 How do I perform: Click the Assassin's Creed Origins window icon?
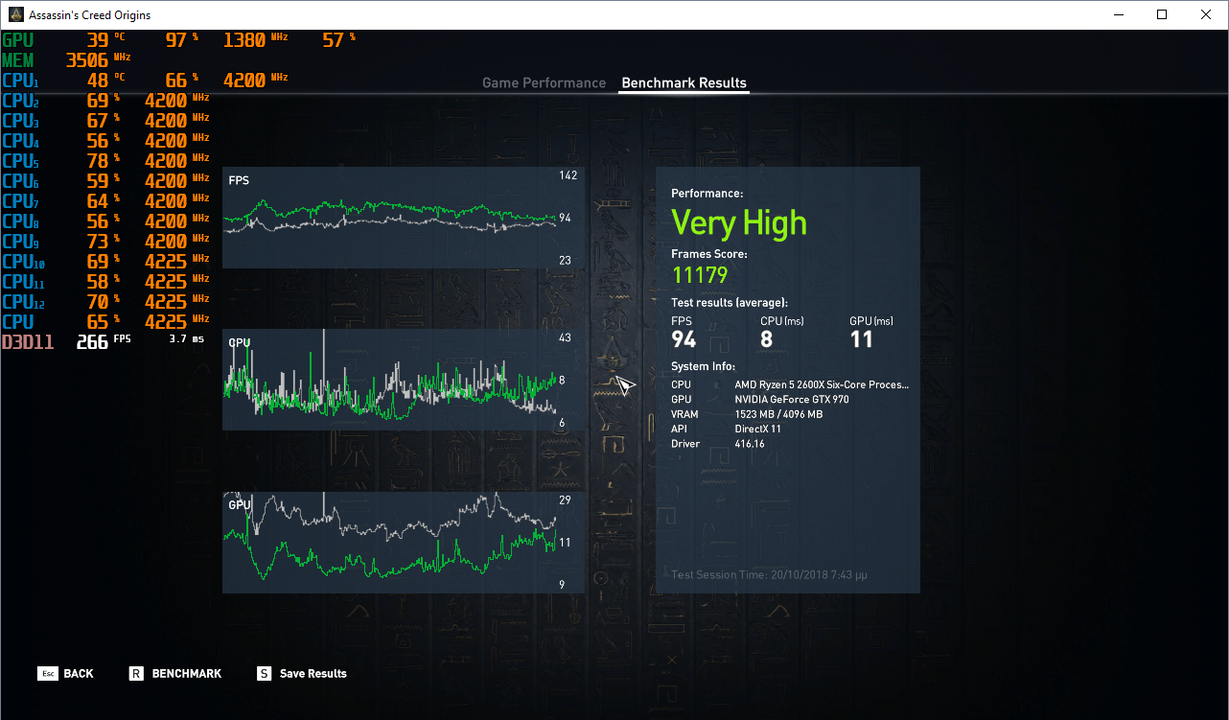pos(16,15)
